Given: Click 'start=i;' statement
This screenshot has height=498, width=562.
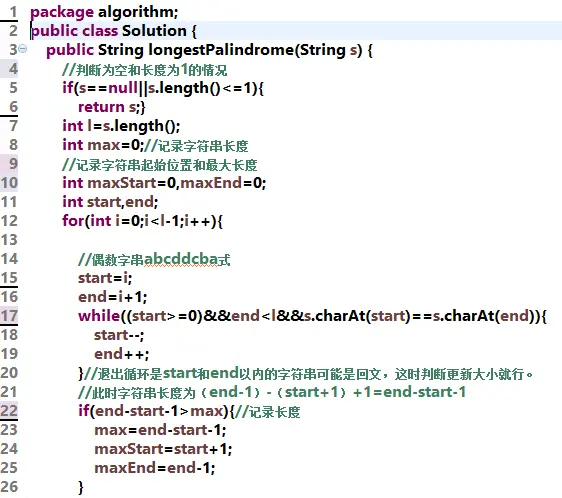Looking at the screenshot, I should pyautogui.click(x=105, y=278).
